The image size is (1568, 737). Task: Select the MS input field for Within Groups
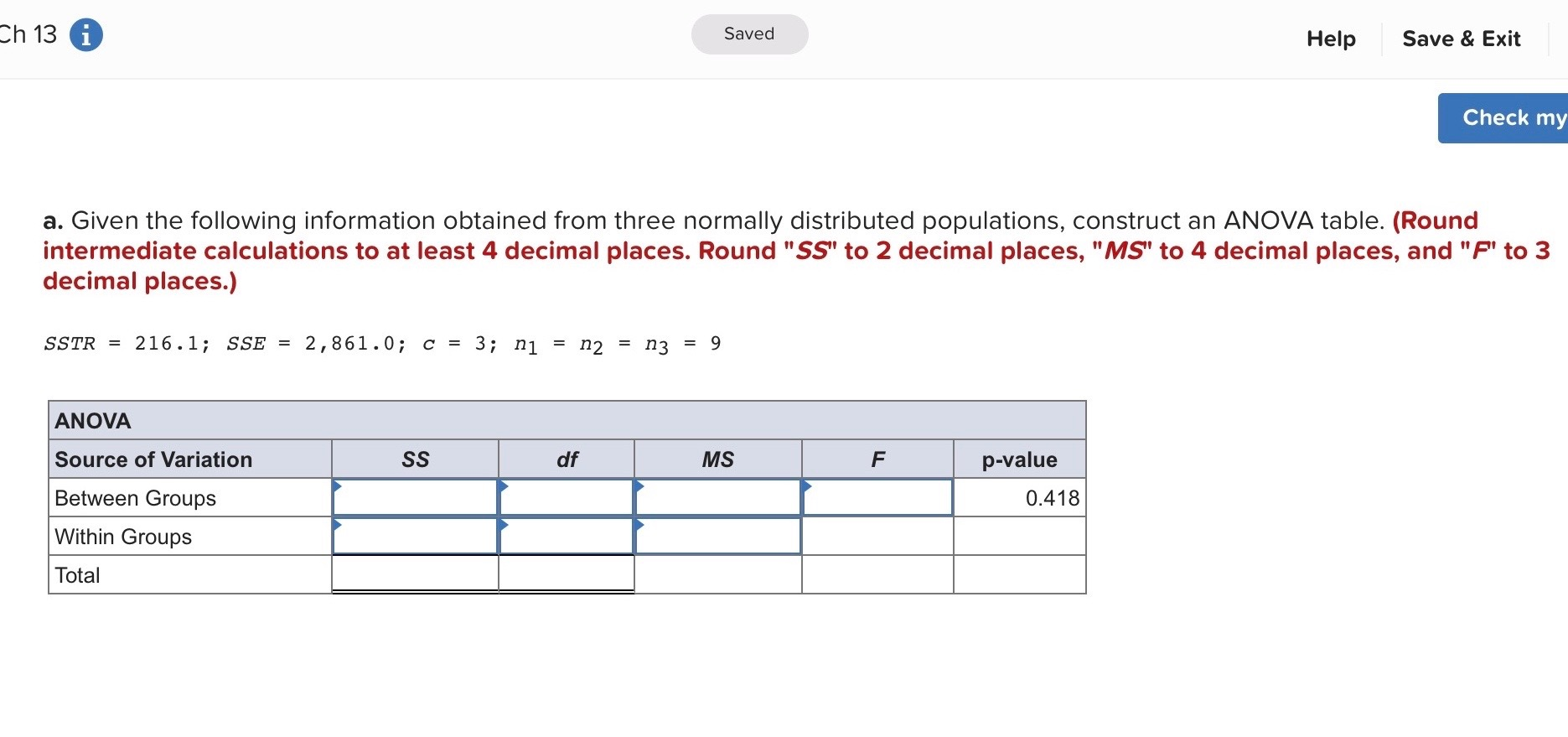[x=717, y=536]
